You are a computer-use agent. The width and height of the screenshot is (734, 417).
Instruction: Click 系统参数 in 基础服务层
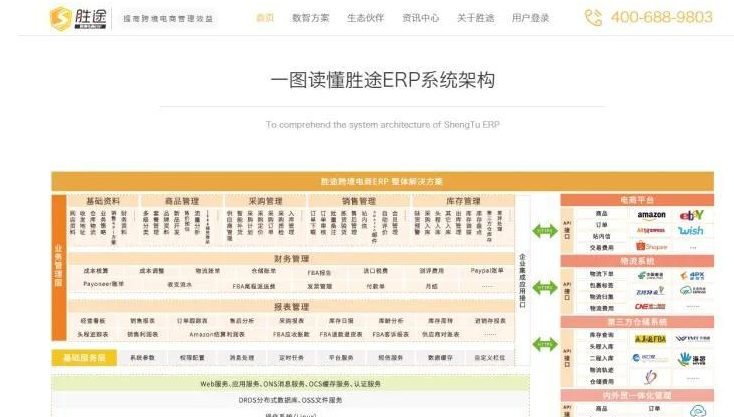[x=142, y=358]
